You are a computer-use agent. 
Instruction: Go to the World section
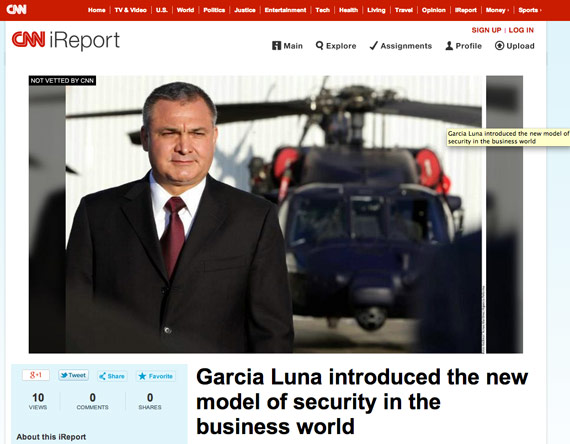tap(185, 10)
